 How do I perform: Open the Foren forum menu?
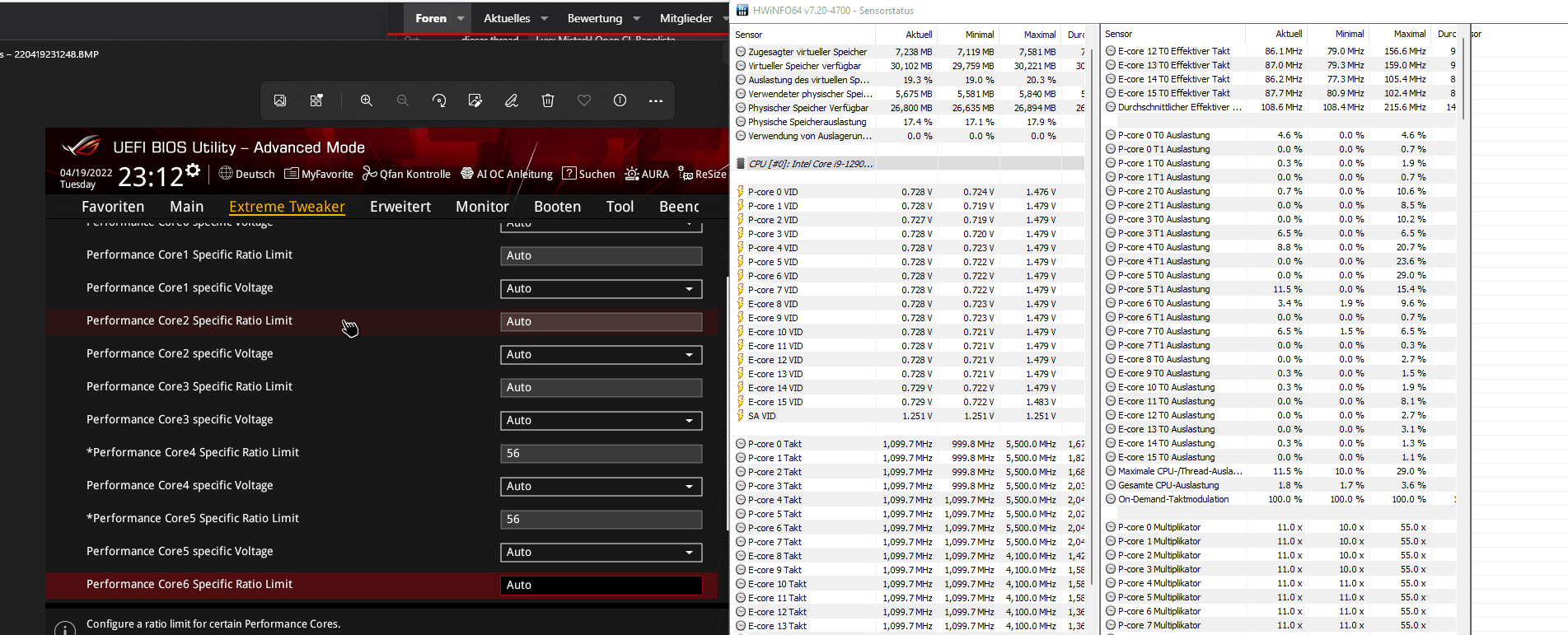(x=431, y=18)
